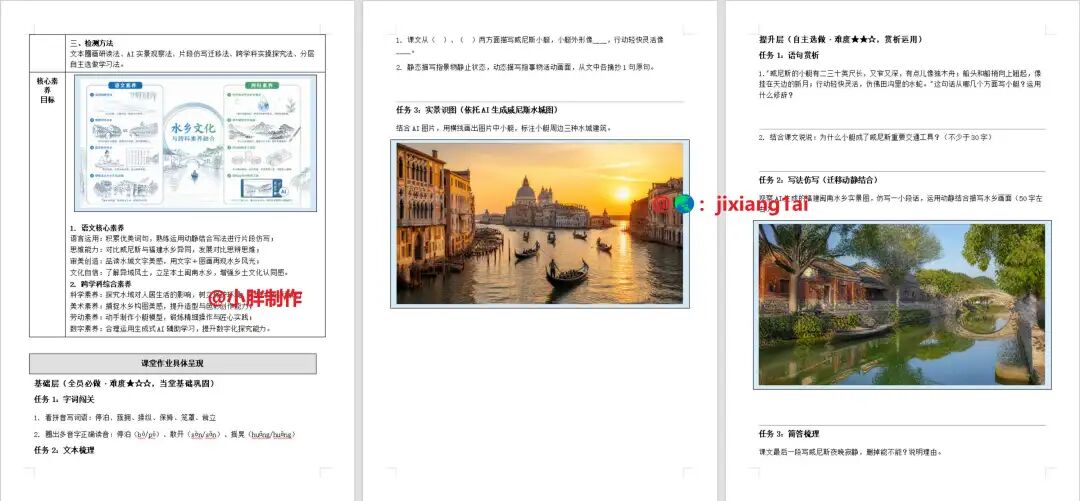Click the question starting '1. 课文从'
The image size is (1080, 501).
[530, 45]
